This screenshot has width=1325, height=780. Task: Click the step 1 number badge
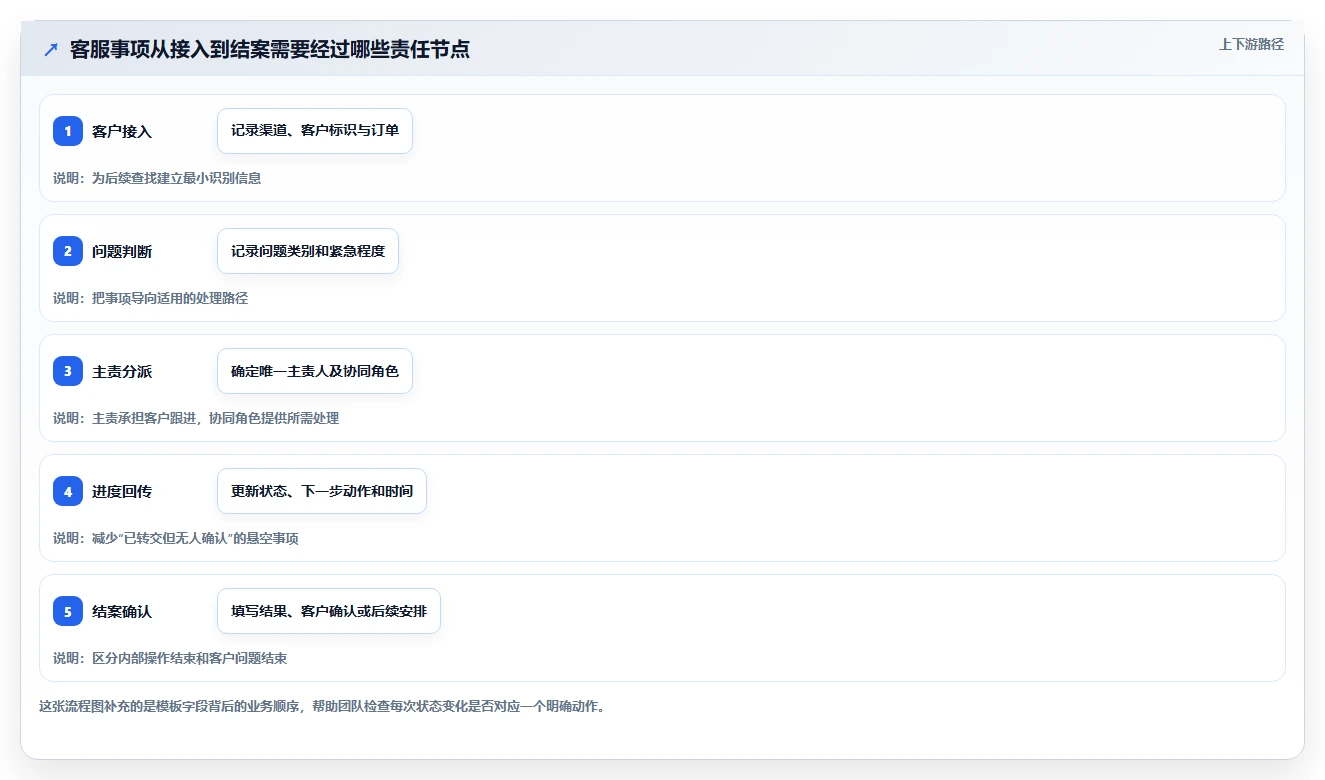coord(68,131)
